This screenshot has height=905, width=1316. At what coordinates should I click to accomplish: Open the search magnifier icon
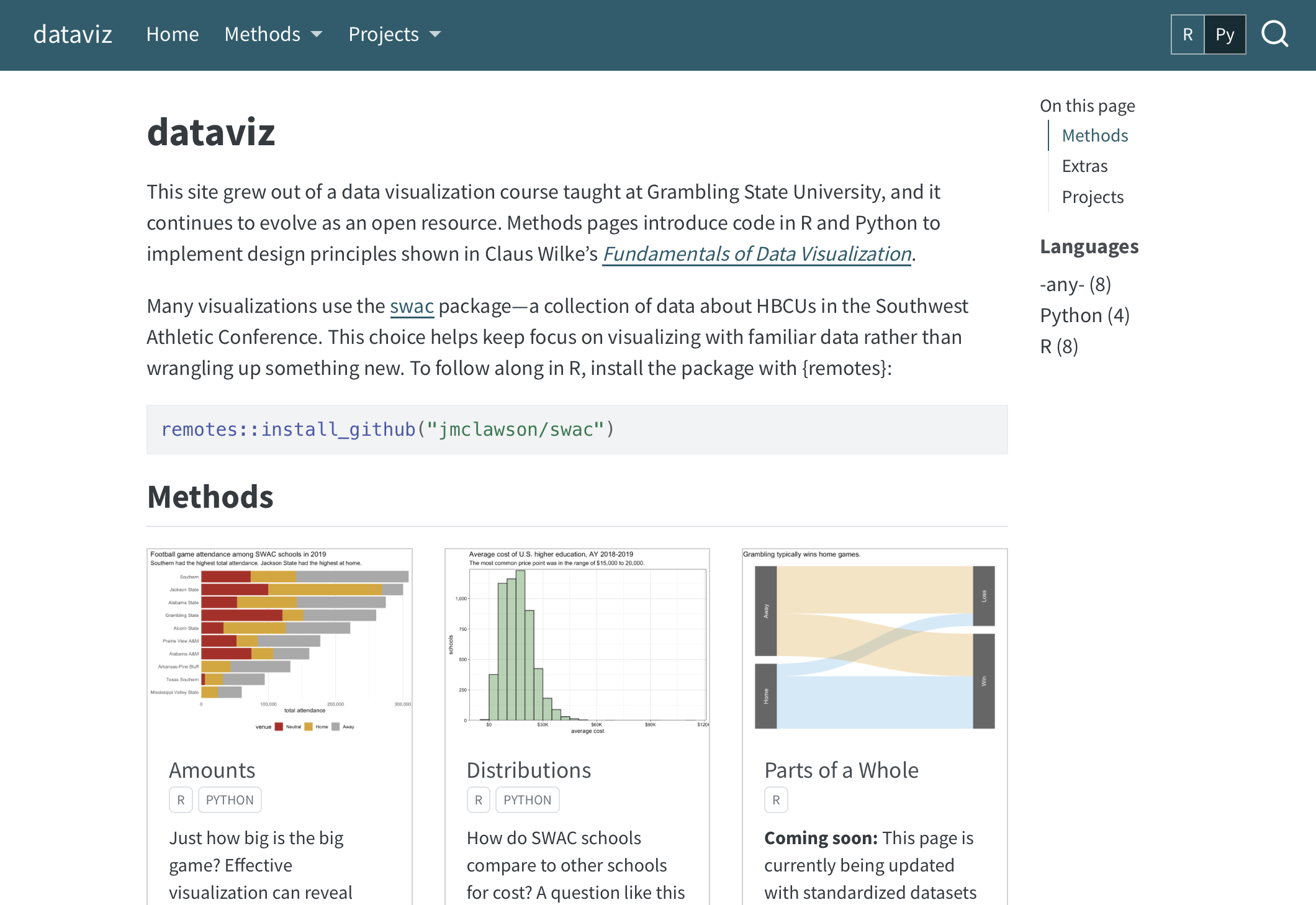coord(1274,34)
